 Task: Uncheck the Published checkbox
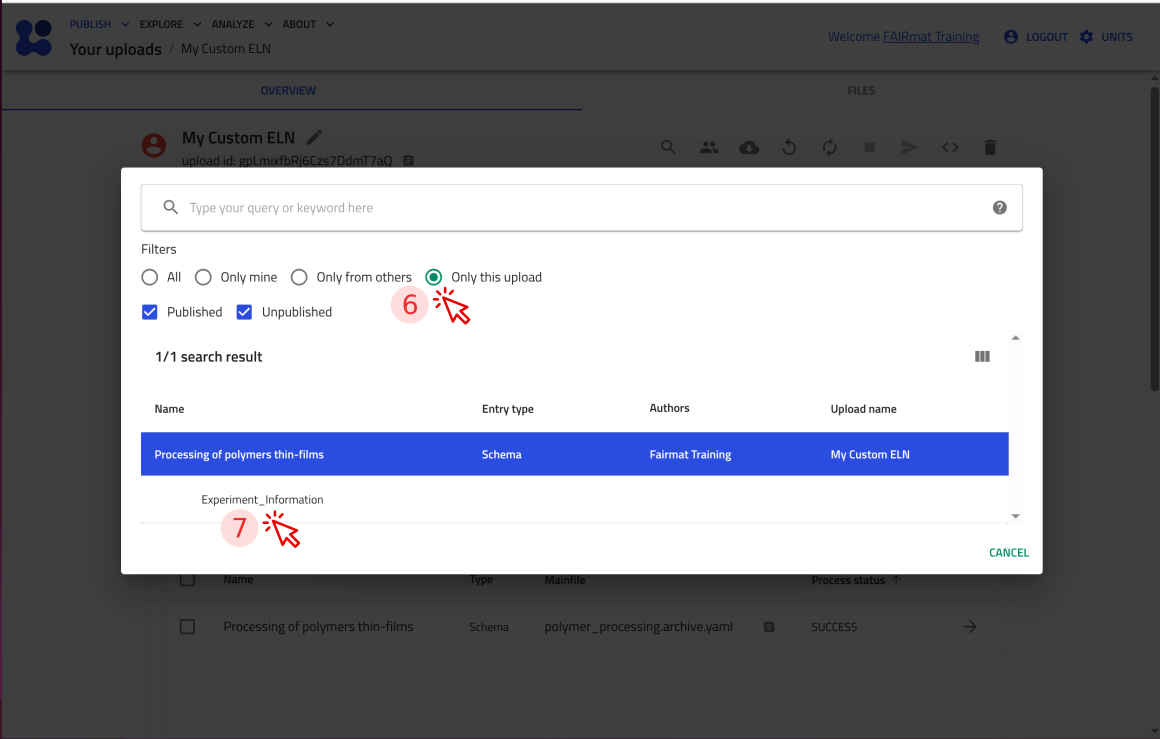coord(150,312)
